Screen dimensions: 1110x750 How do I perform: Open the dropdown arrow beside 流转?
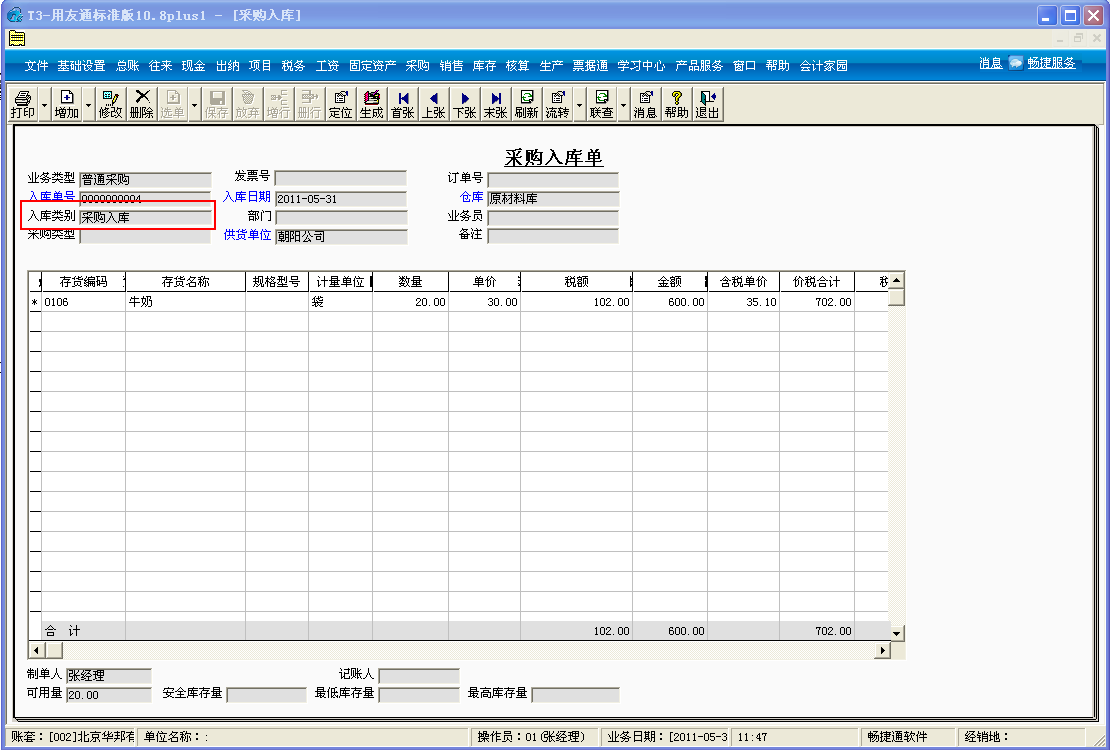(578, 104)
